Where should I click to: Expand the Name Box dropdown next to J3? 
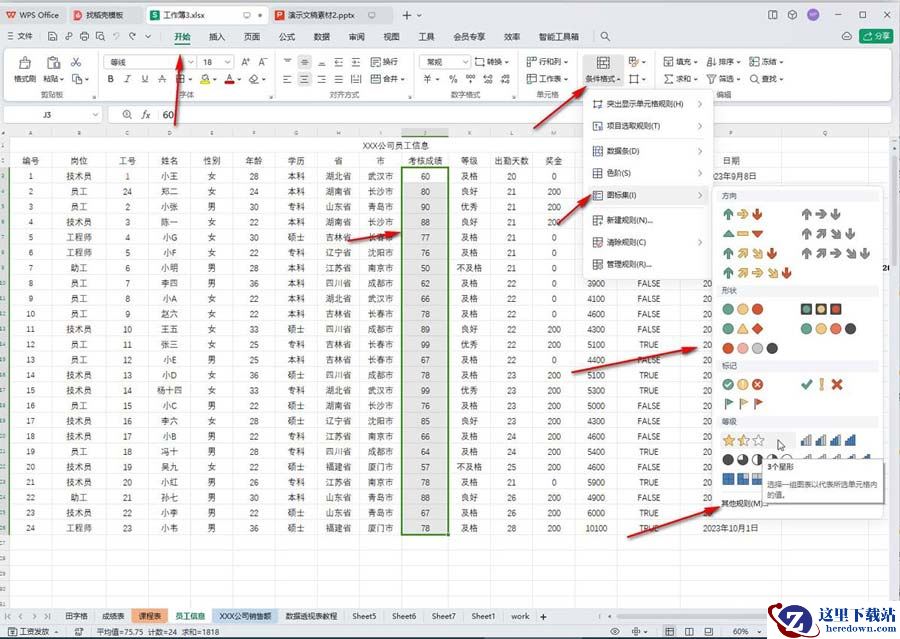pos(95,115)
